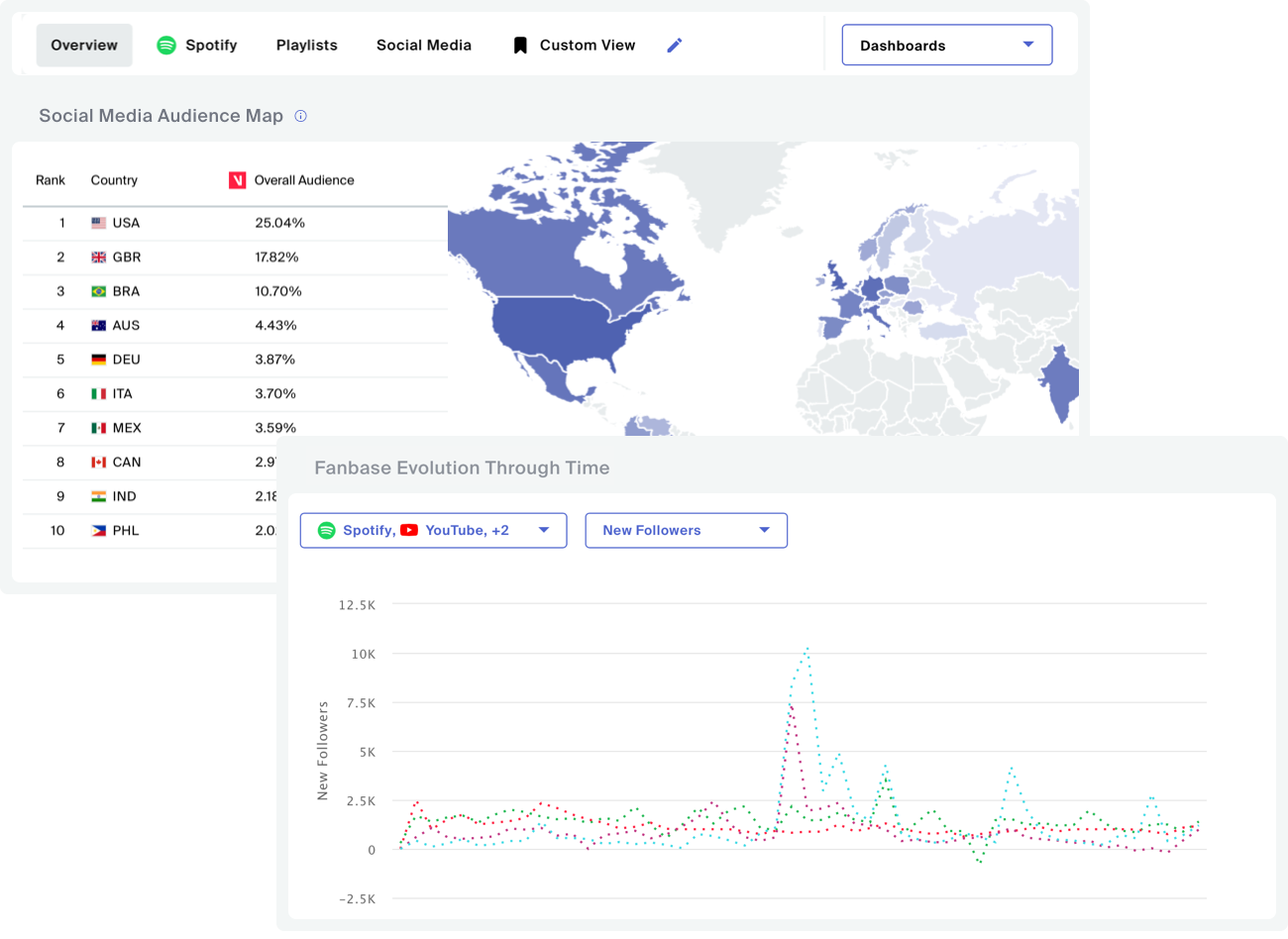Click the red Overall Audience column icon
The image size is (1288, 939).
pos(238,180)
